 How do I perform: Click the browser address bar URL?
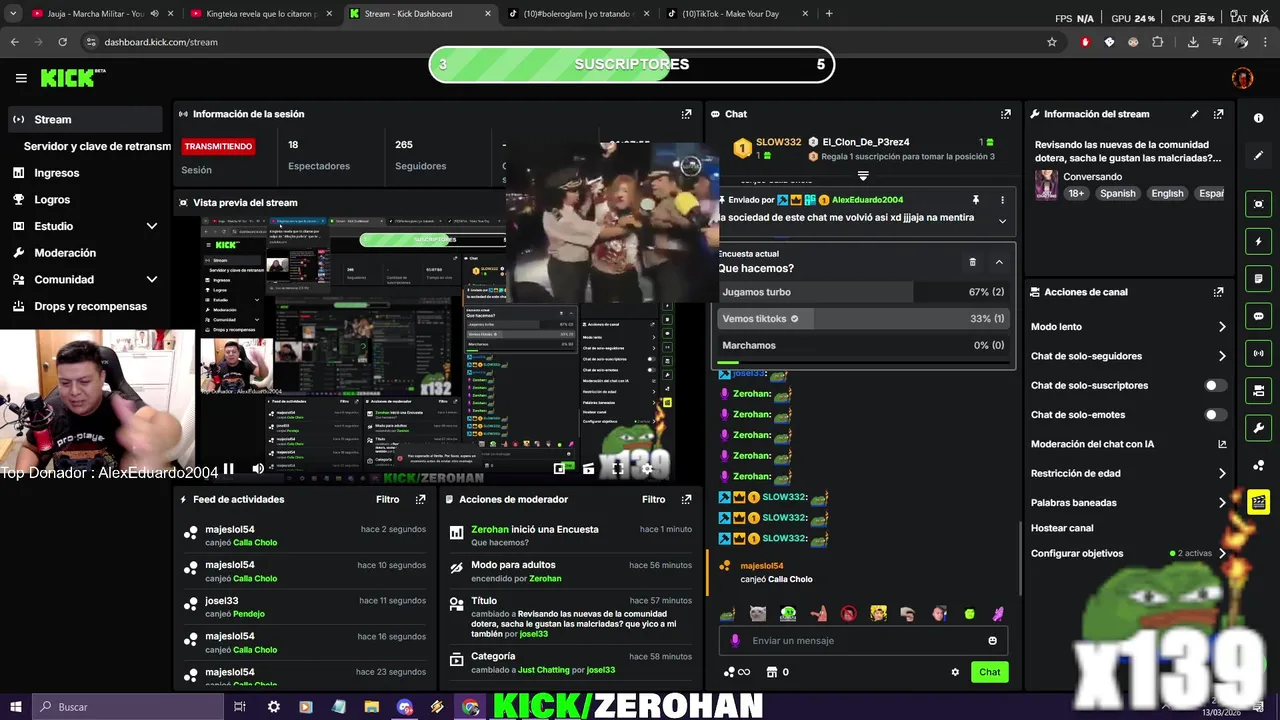161,42
